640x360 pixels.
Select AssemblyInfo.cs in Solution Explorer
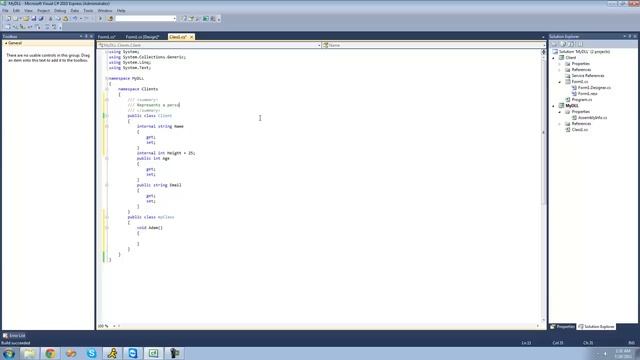(592, 118)
